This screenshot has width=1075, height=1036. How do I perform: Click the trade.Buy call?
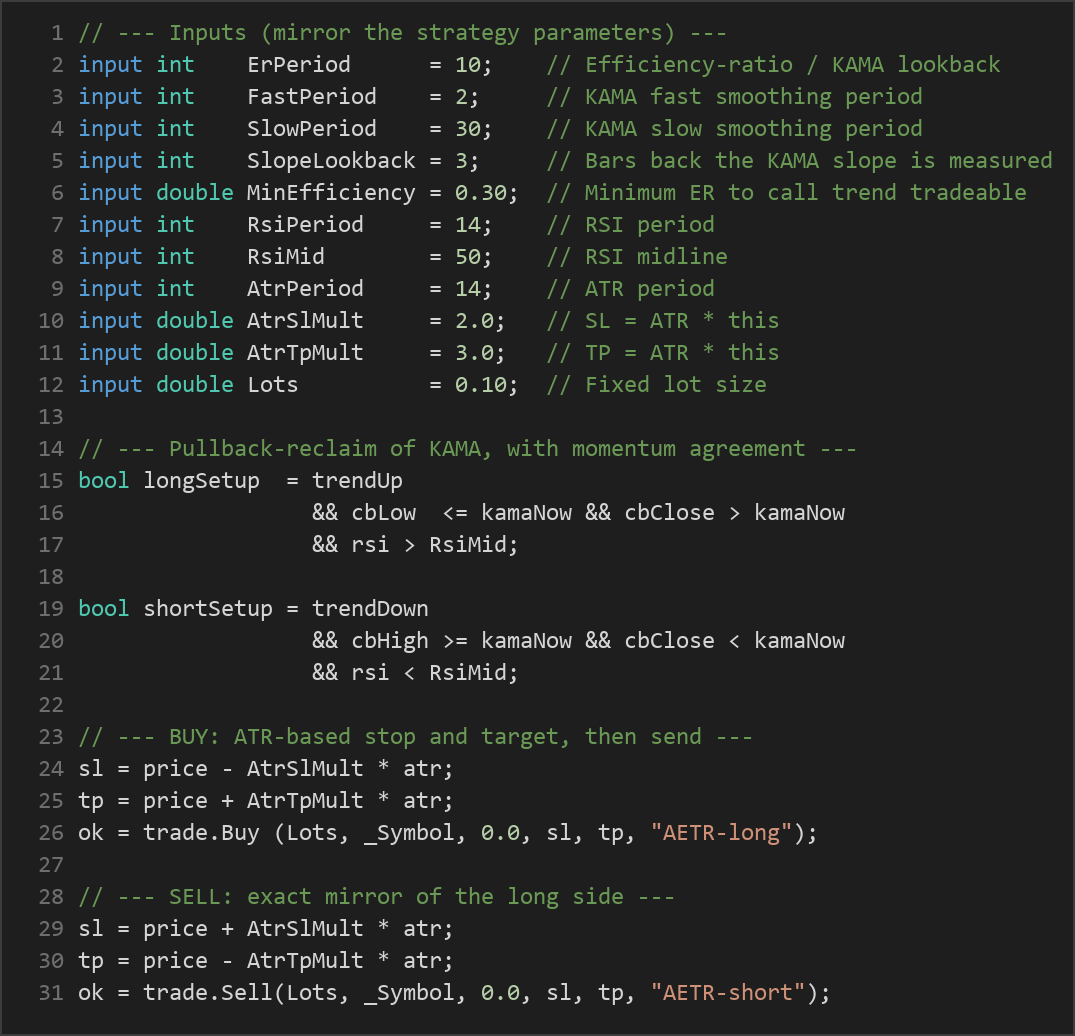tap(201, 833)
